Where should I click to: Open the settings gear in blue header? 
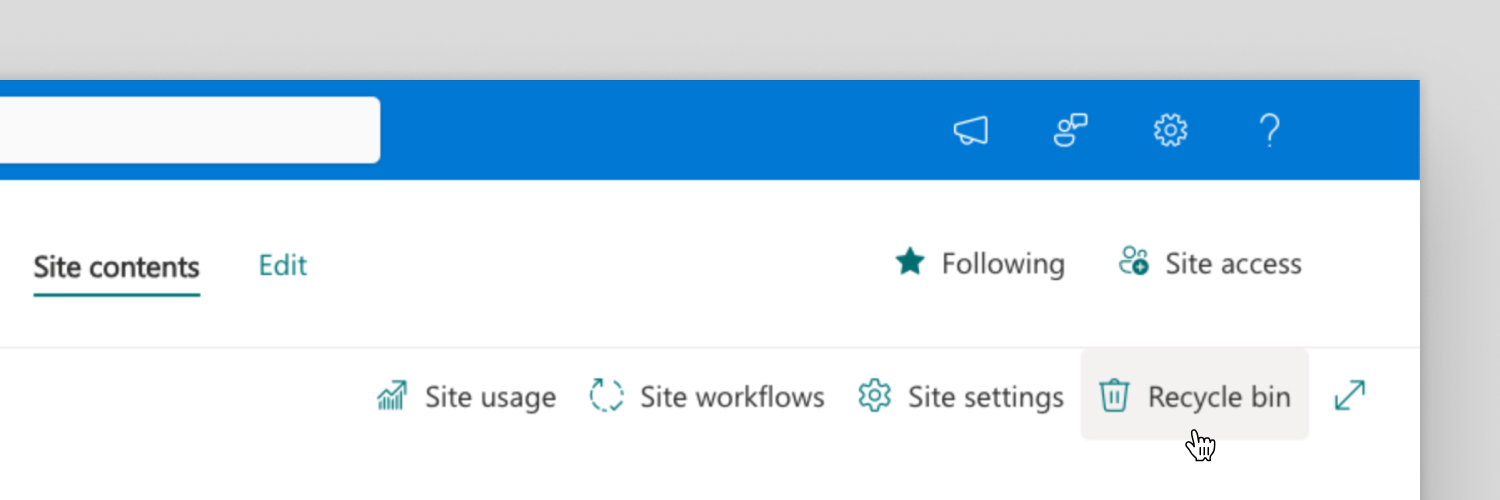(1170, 130)
